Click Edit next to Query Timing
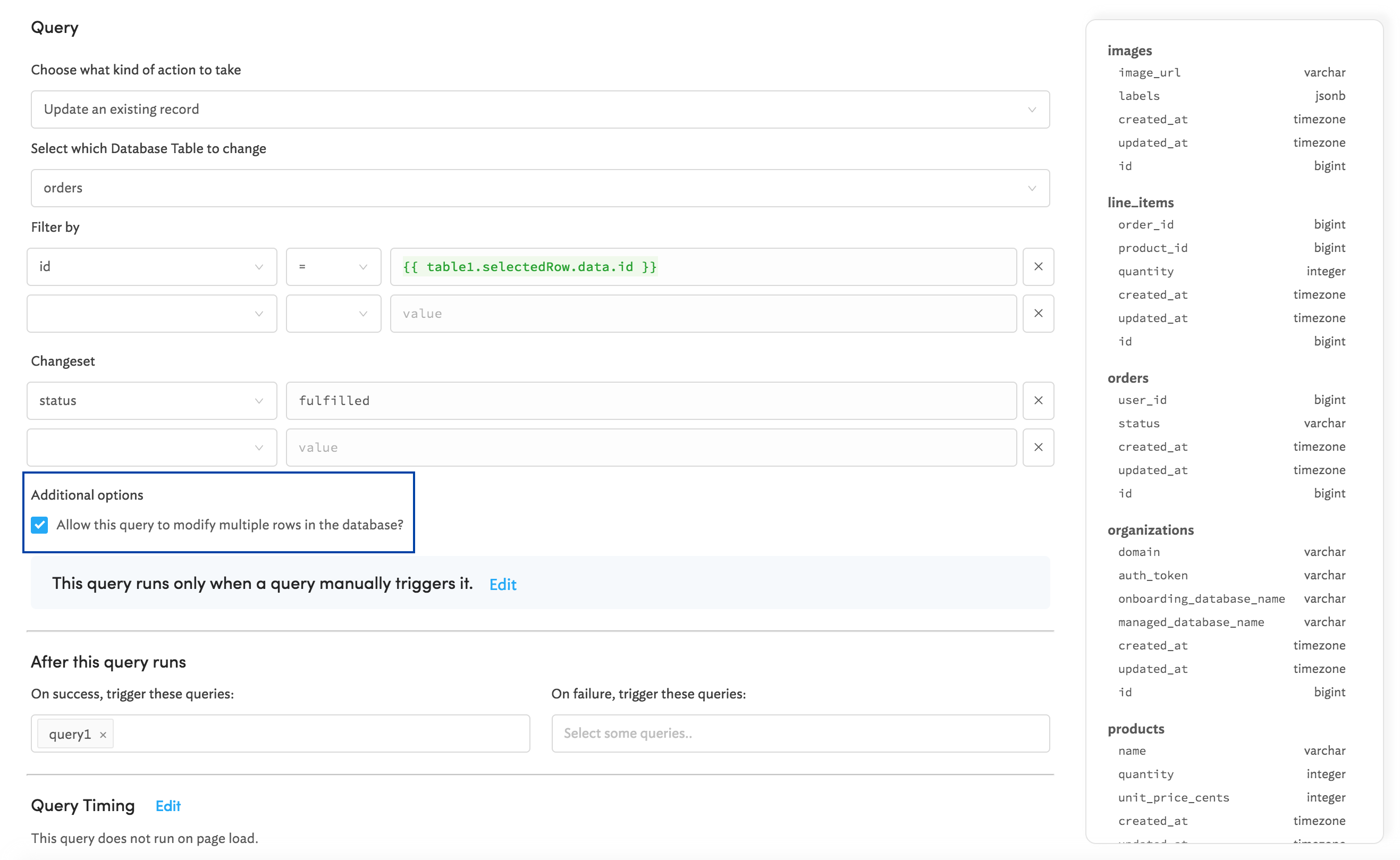1400x860 pixels. tap(168, 805)
